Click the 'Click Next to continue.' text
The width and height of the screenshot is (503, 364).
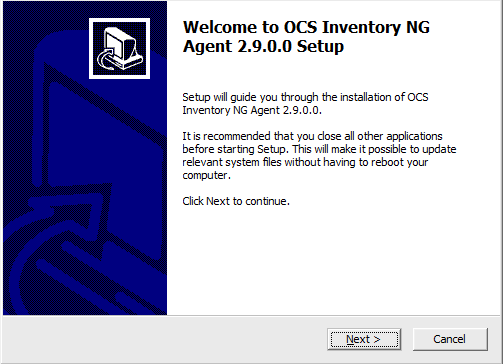pos(236,201)
